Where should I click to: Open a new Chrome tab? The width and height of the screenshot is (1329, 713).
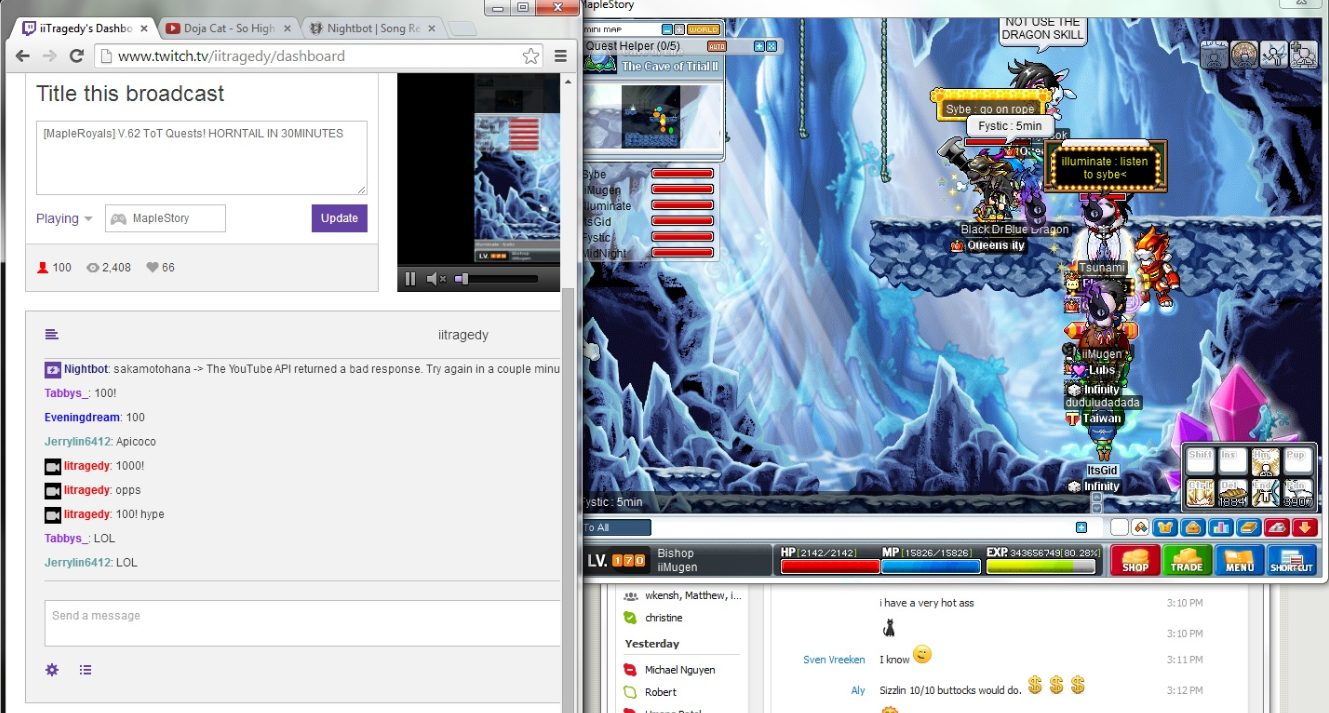pos(461,29)
